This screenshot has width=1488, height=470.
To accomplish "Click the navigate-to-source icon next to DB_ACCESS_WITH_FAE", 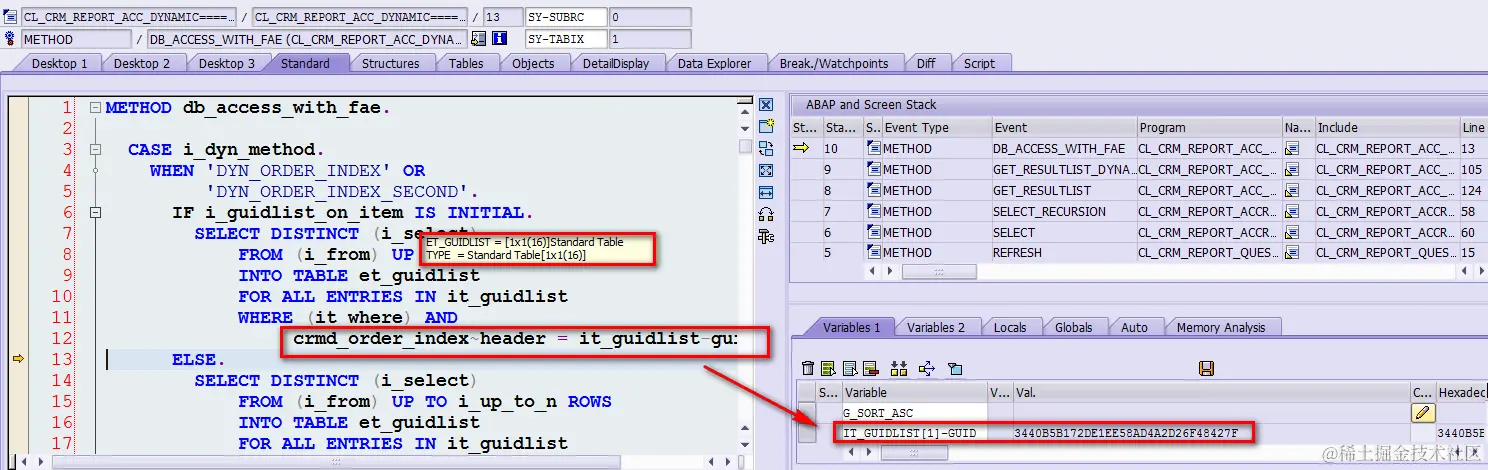I will pyautogui.click(x=478, y=39).
